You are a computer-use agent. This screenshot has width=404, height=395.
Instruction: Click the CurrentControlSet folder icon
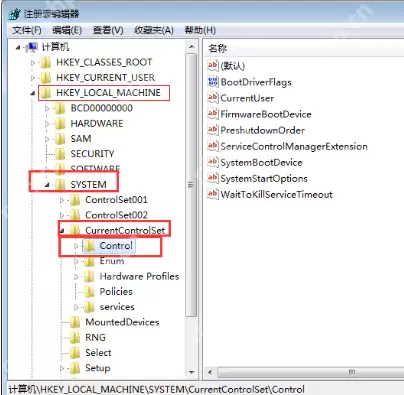[x=75, y=230]
